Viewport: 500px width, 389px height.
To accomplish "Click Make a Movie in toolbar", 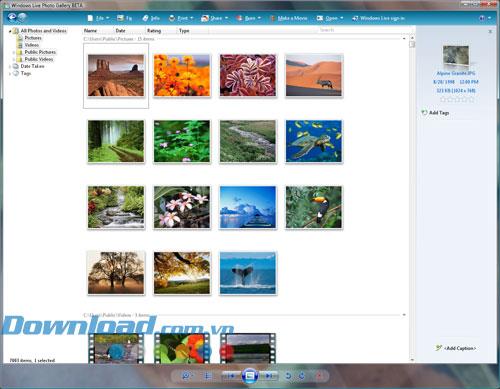I will (289, 18).
